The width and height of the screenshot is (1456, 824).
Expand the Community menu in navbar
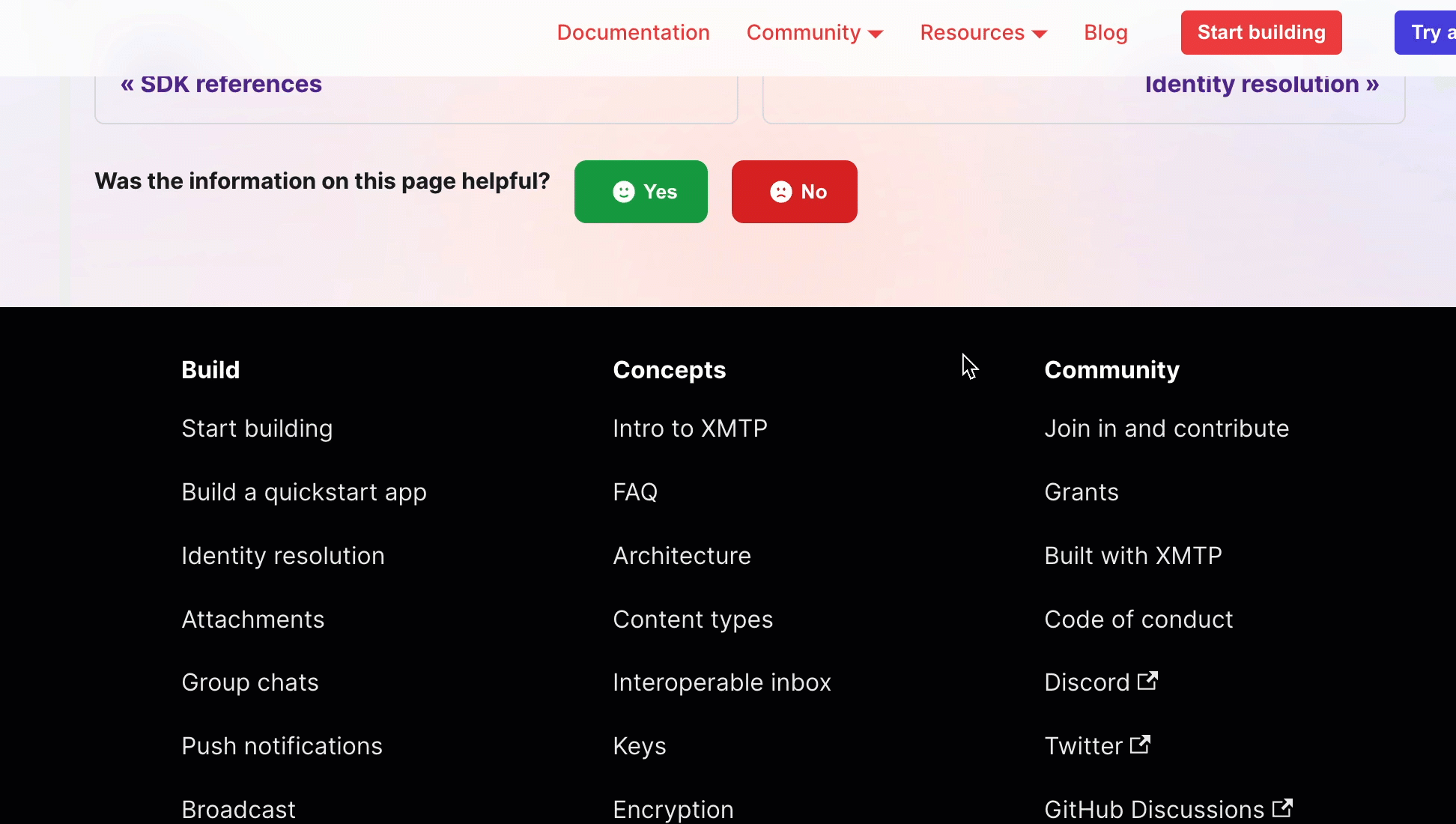tap(814, 32)
